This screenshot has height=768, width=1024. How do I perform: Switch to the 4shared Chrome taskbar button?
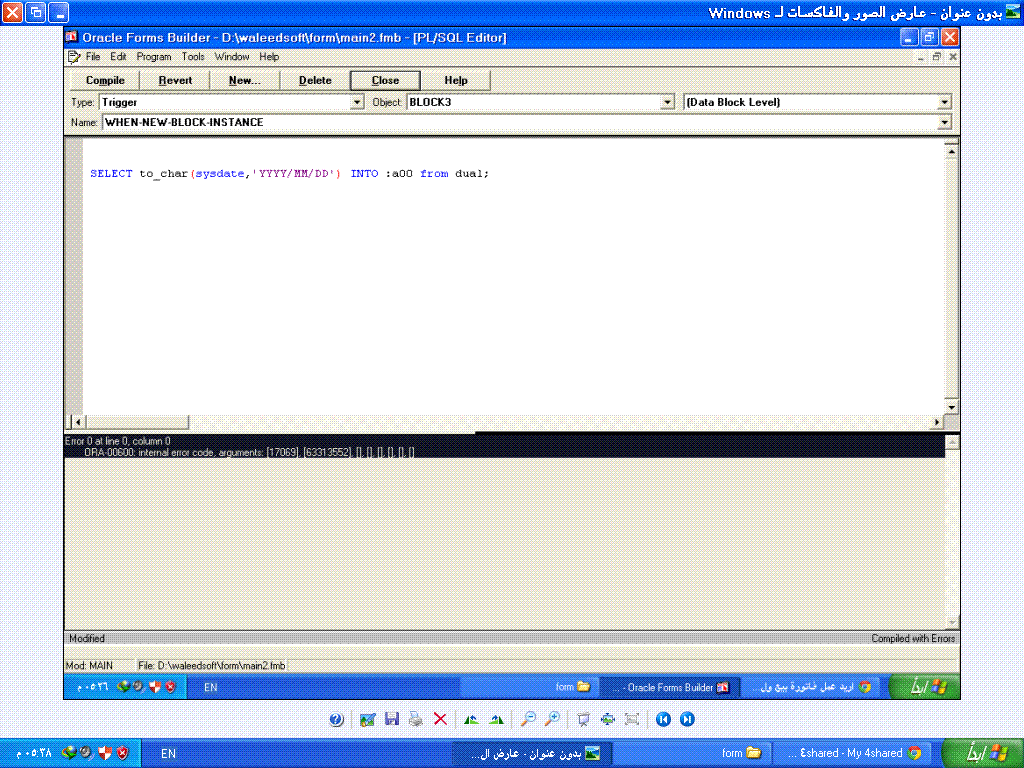(849, 753)
